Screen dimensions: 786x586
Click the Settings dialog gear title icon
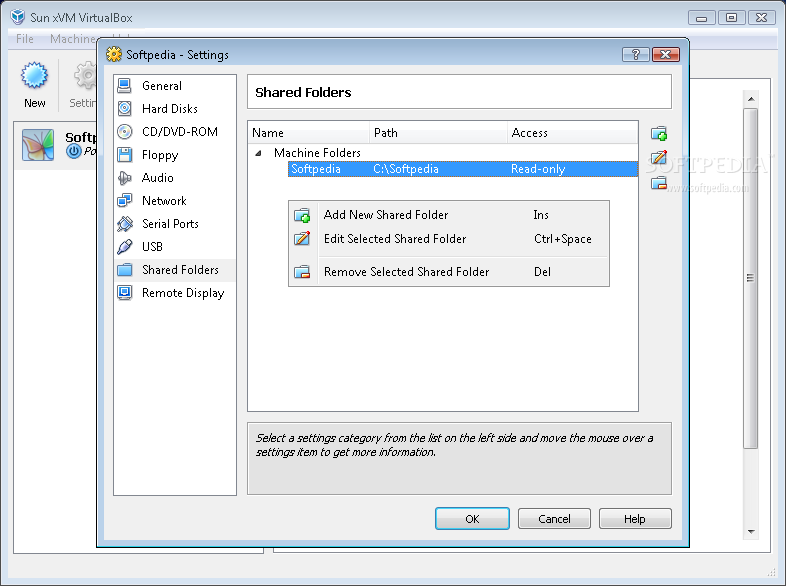[114, 54]
